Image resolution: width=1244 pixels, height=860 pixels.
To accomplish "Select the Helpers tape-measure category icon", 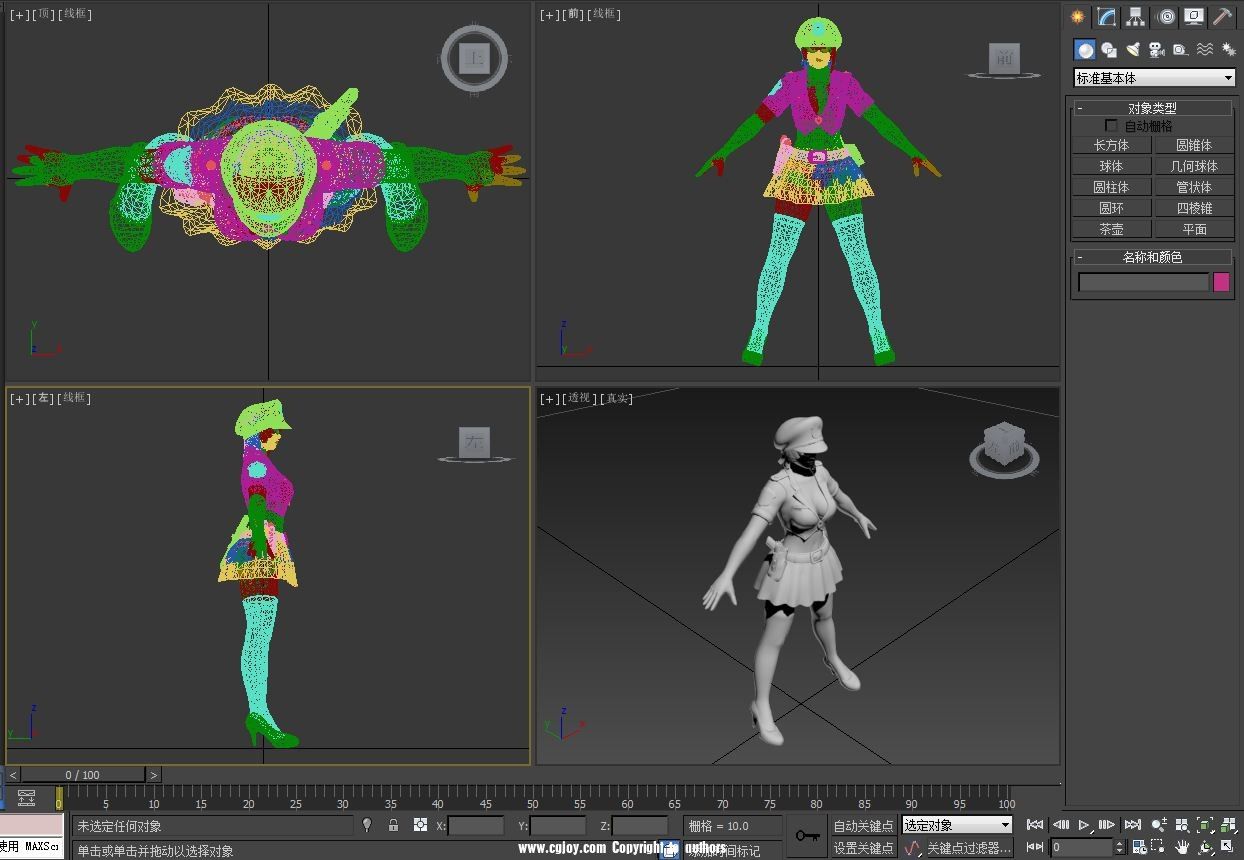I will tap(1180, 49).
